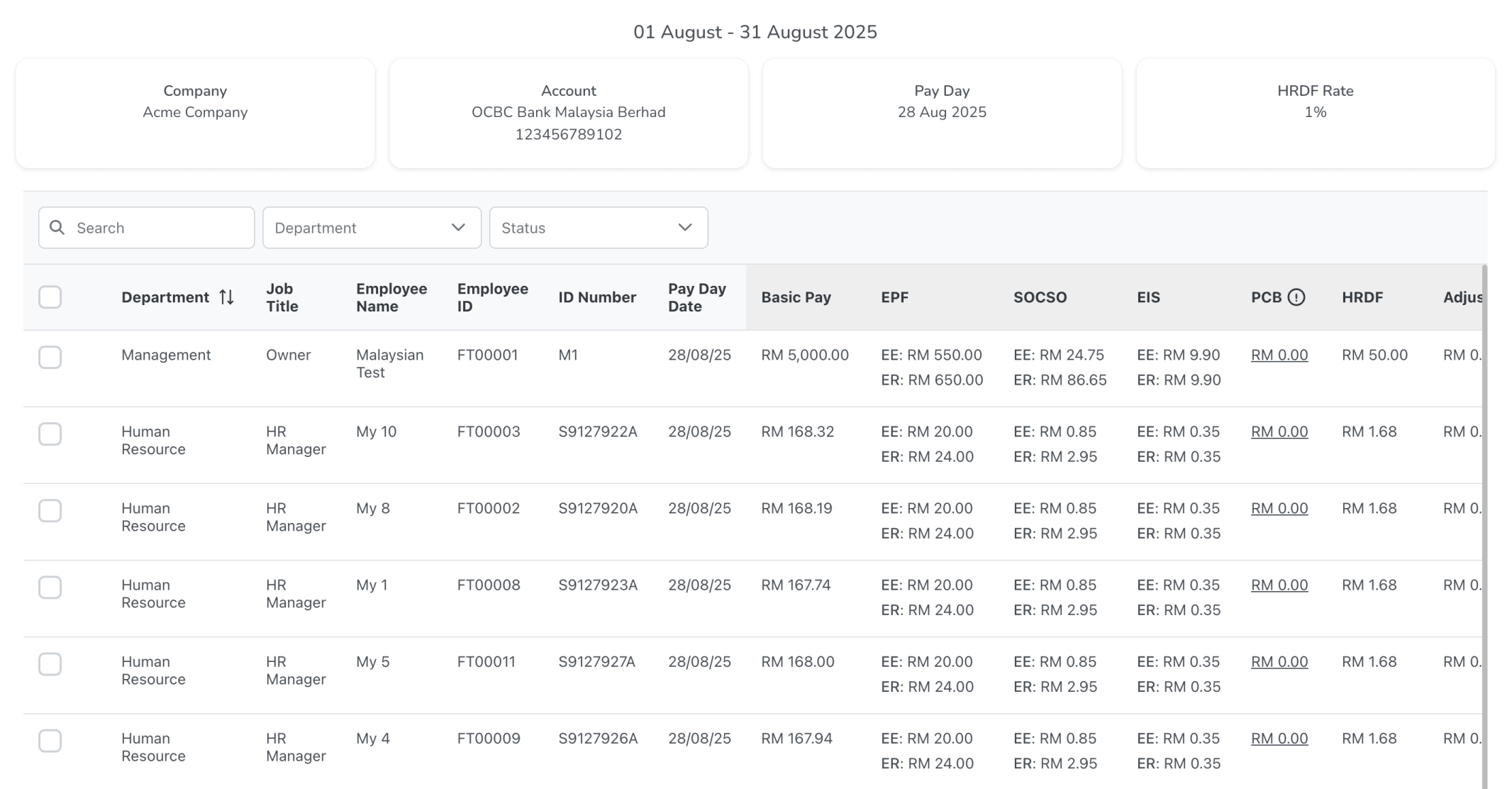Sort by Department arrows icon

coord(226,297)
